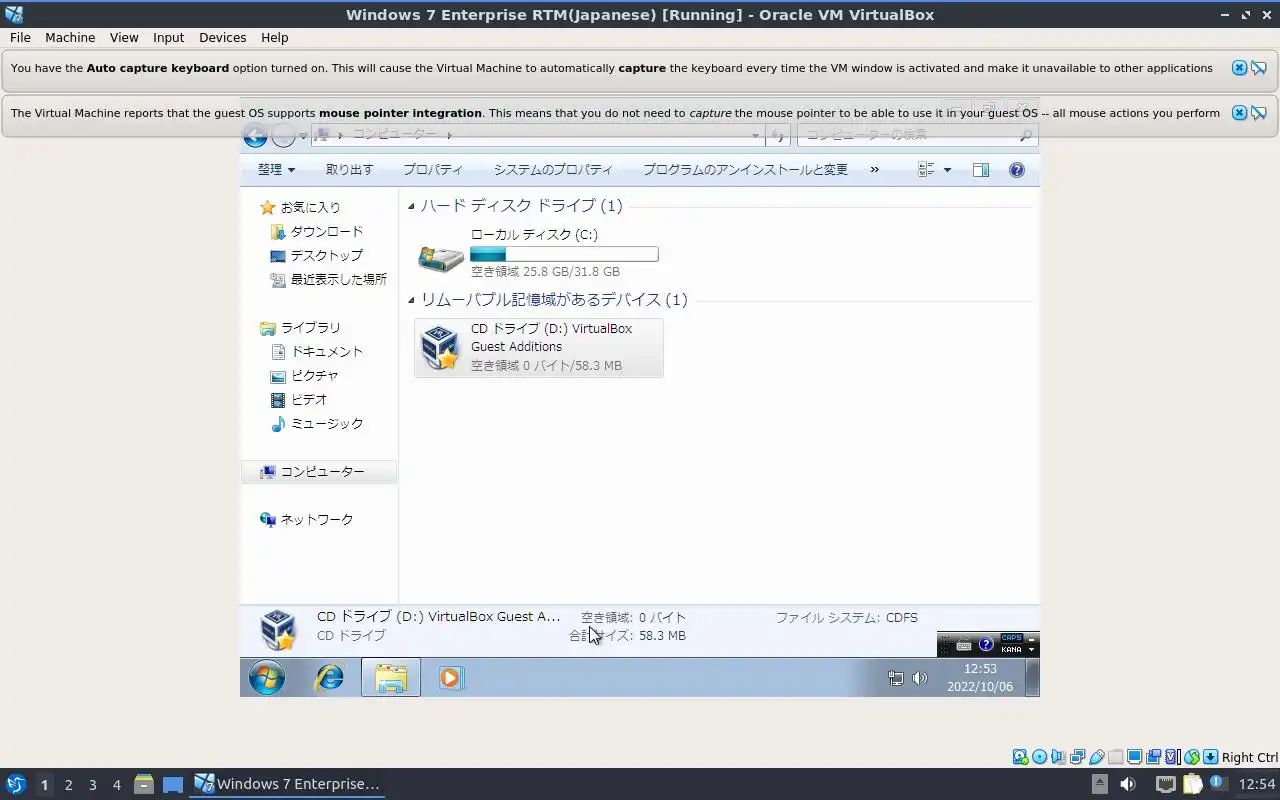Select デスクトップ in the navigation pane
The width and height of the screenshot is (1280, 800).
pos(317,255)
